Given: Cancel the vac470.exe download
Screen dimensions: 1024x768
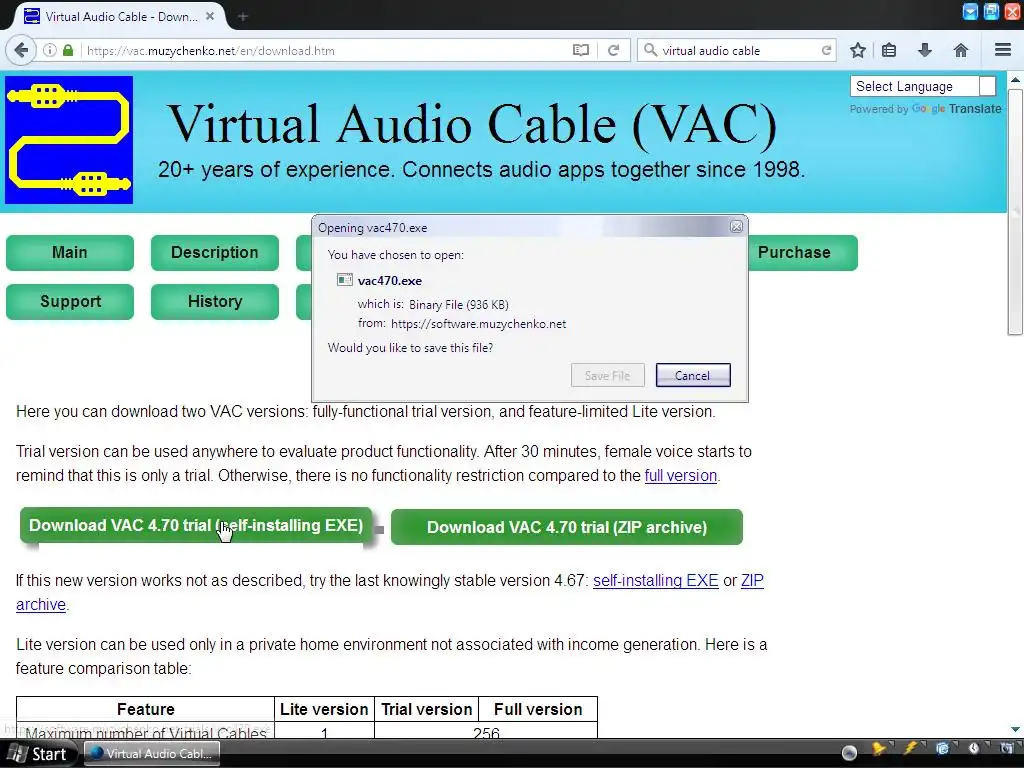Looking at the screenshot, I should pyautogui.click(x=693, y=376).
